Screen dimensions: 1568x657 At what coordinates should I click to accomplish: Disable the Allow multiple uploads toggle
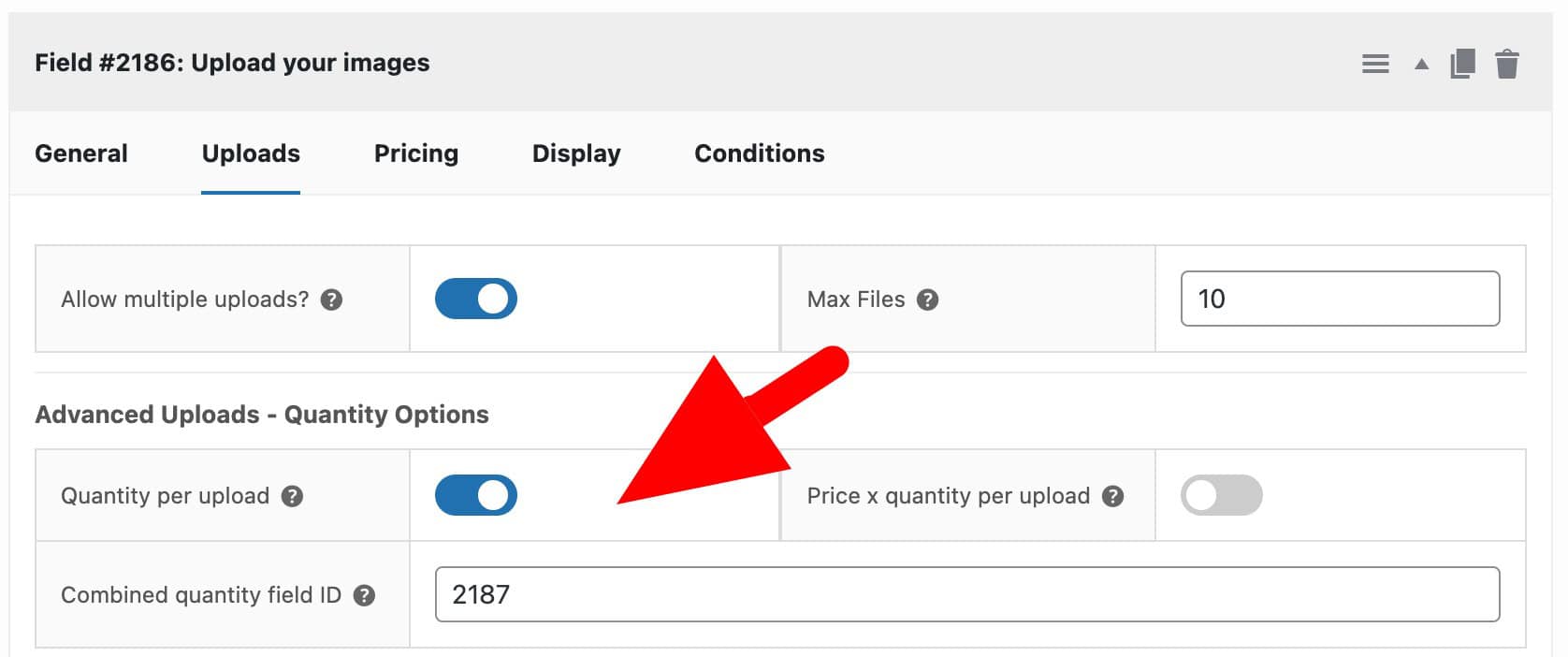pos(475,299)
